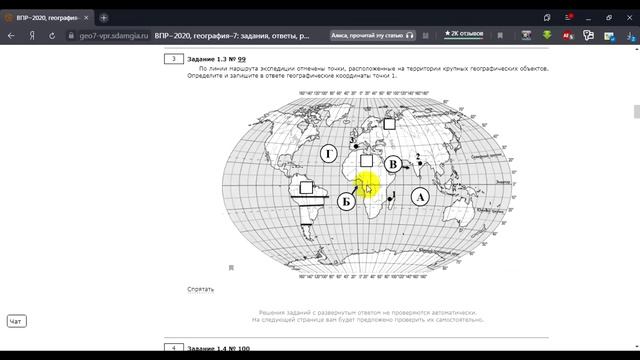Select the ВПР–2020, география tab

47,18
